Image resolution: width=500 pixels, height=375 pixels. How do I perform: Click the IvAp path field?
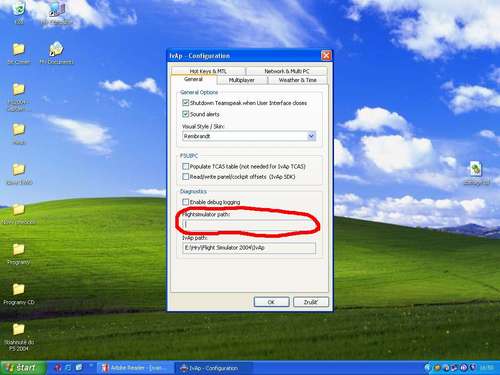coord(249,248)
